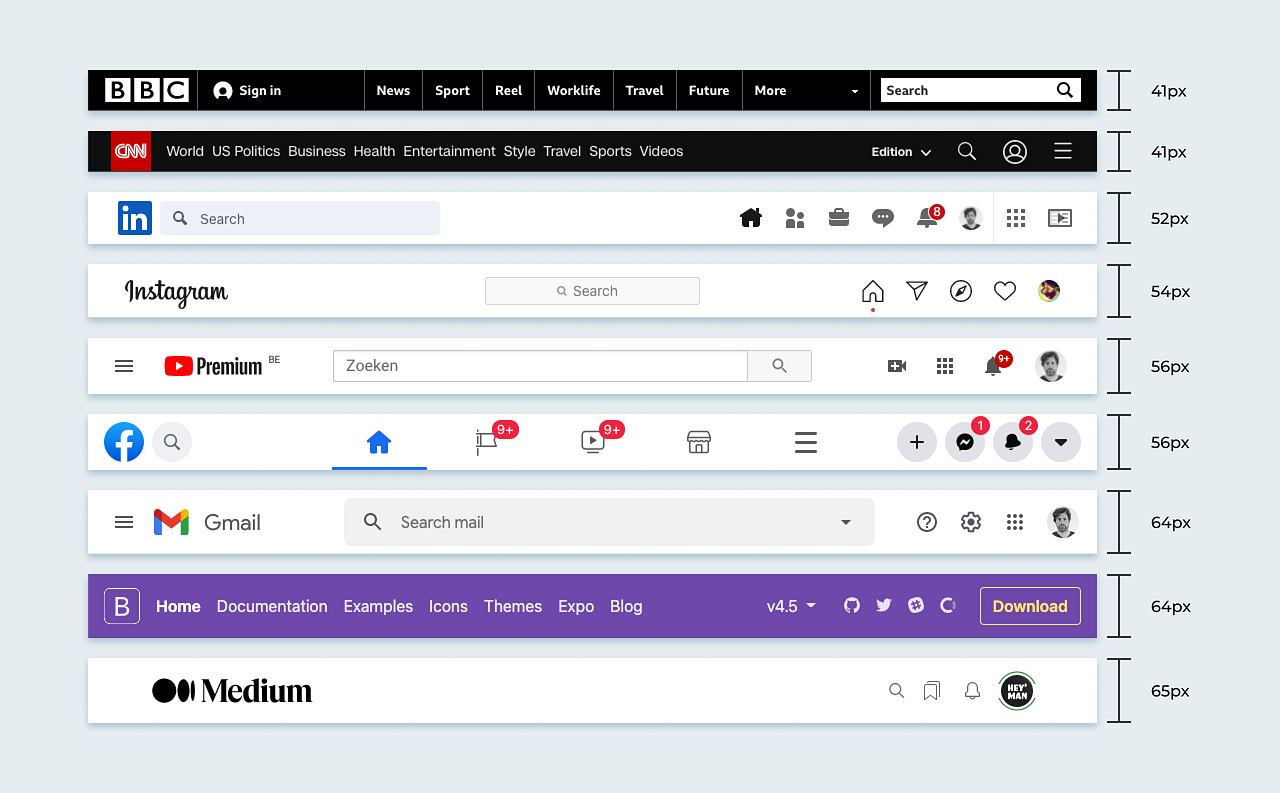Open Instagram likes via the heart icon

point(1005,291)
